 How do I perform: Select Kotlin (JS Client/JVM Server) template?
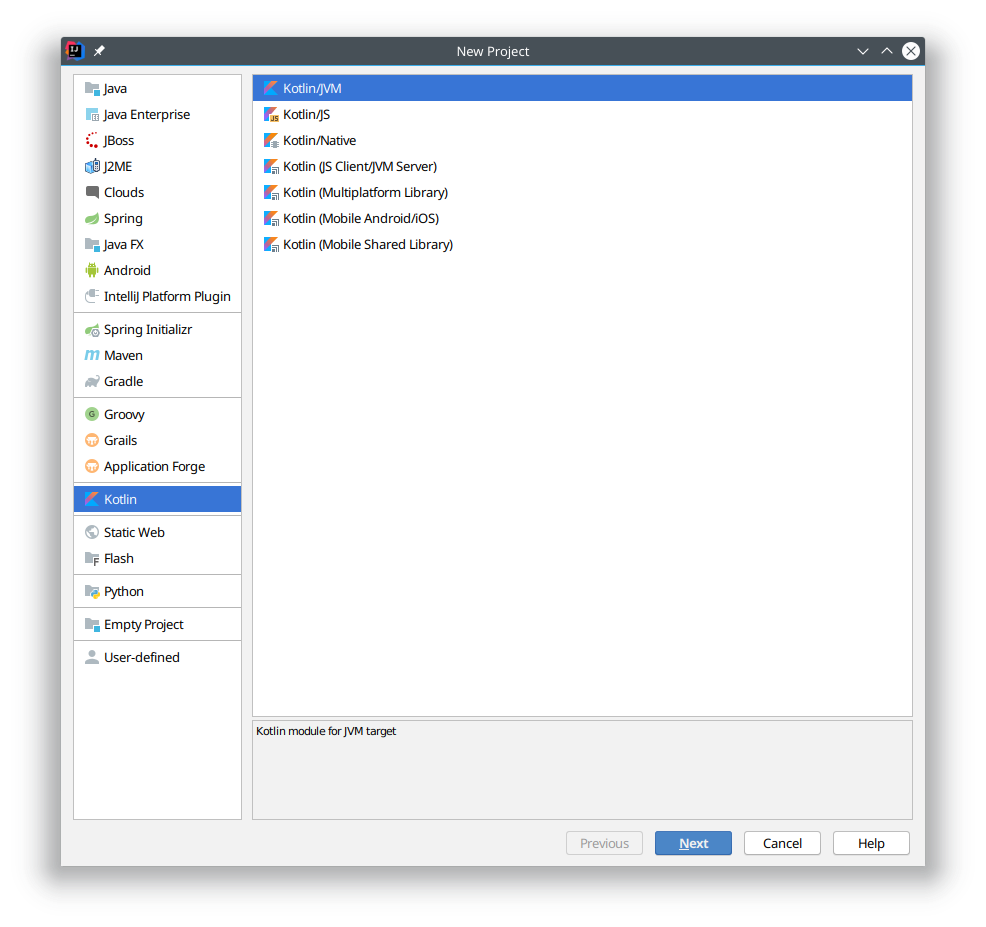582,167
